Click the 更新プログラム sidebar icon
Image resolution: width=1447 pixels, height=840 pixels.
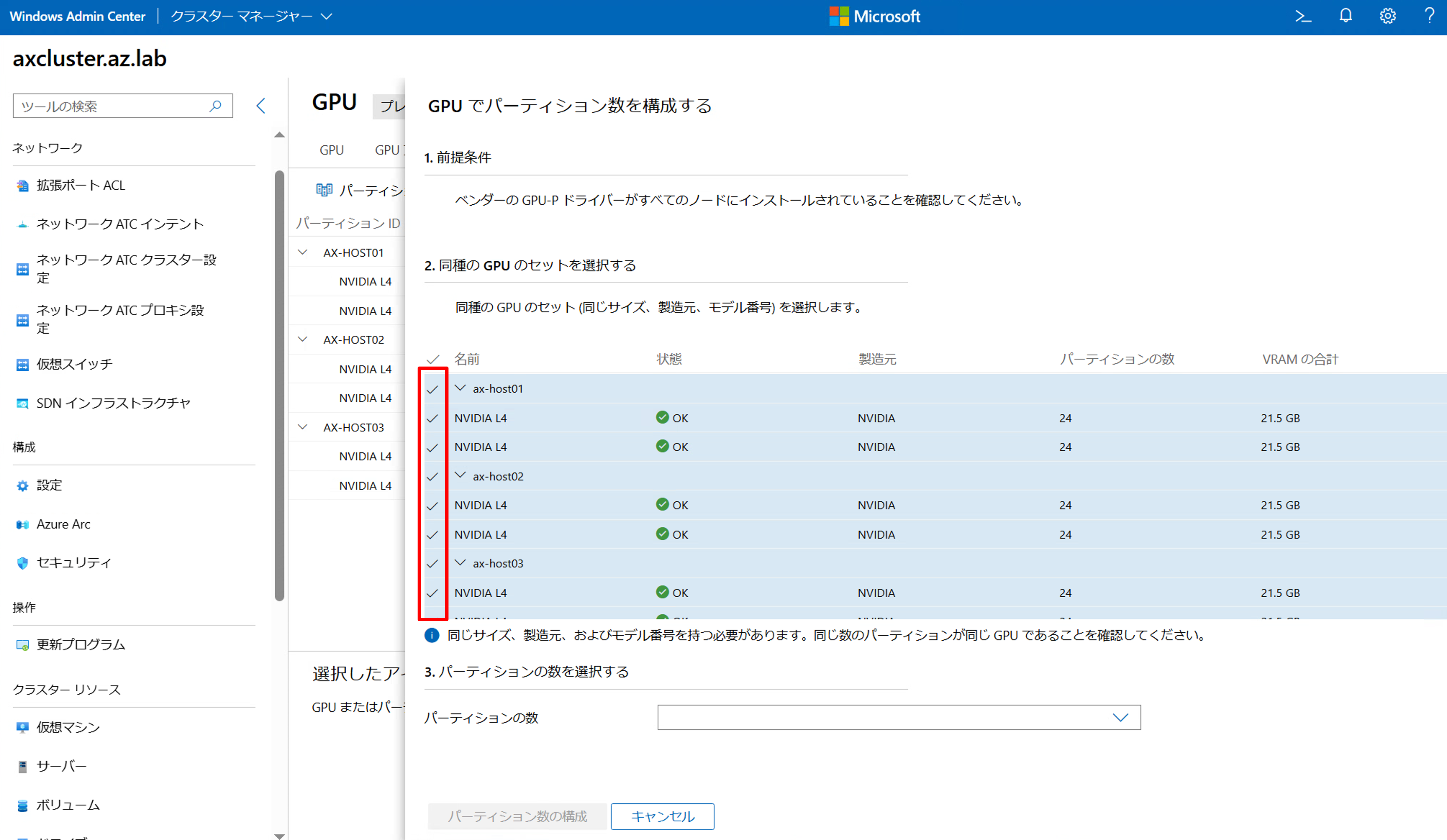tap(22, 646)
